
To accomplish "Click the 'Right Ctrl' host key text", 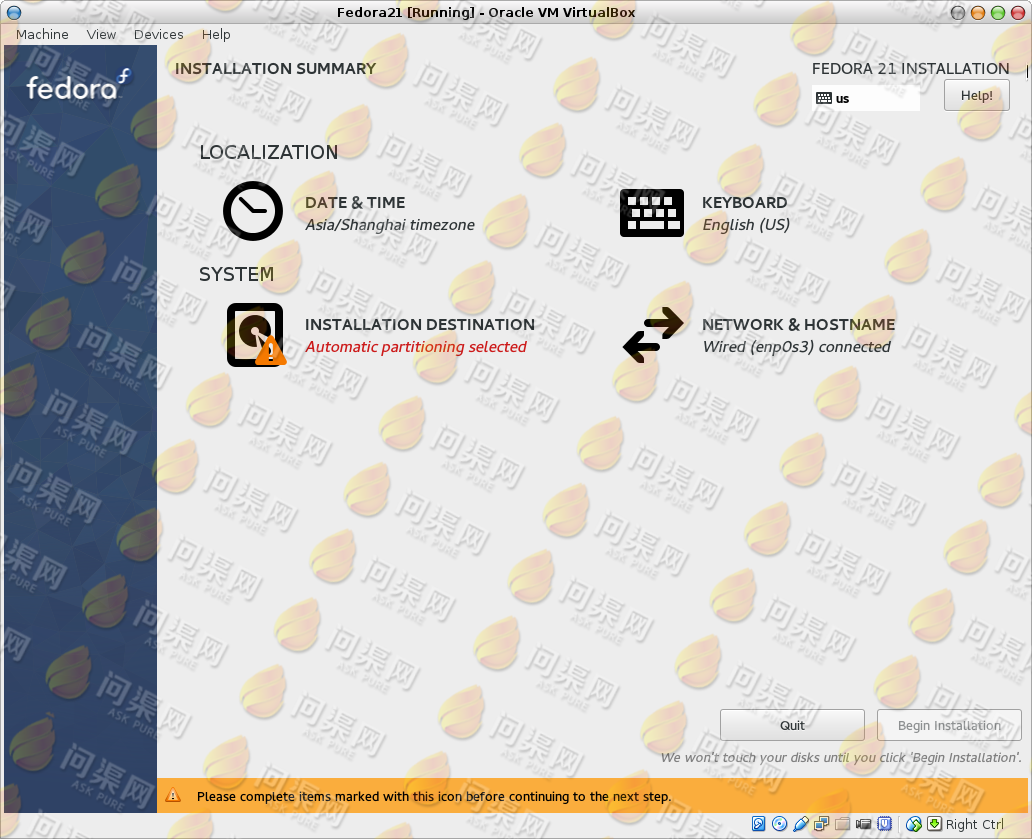I will coord(975,825).
